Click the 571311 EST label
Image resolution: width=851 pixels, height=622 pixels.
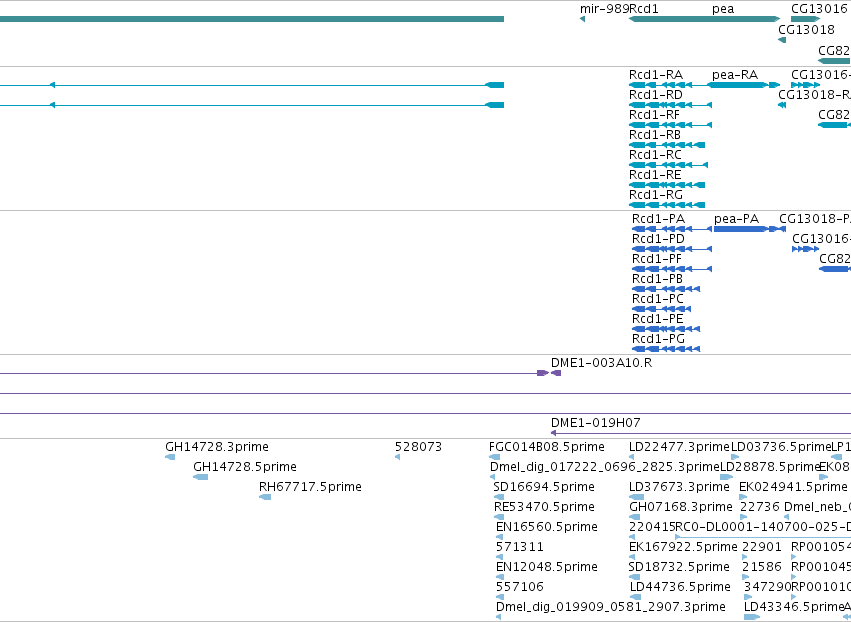(x=520, y=548)
